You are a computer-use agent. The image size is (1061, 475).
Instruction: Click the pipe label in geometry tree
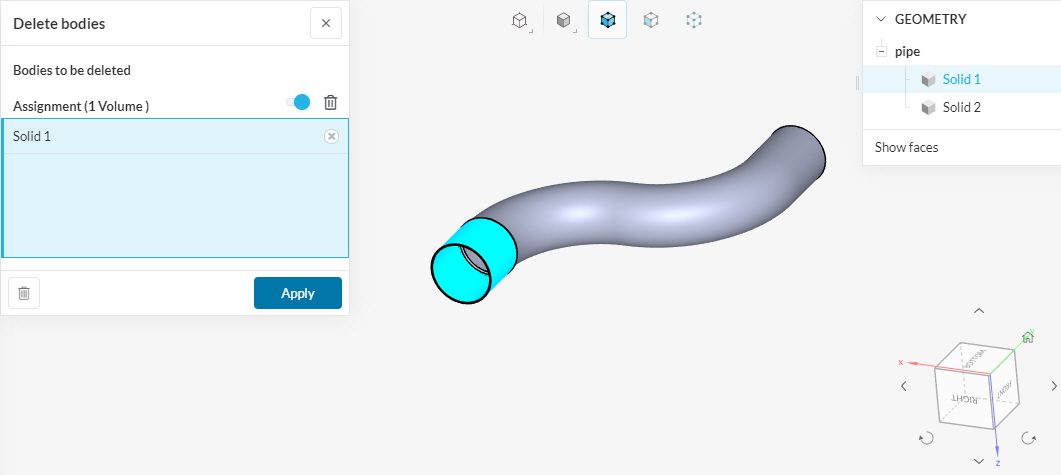pyautogui.click(x=907, y=51)
